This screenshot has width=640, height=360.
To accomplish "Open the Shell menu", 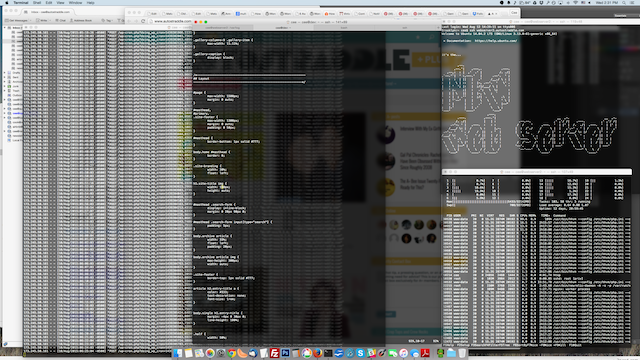I will 37,2.
